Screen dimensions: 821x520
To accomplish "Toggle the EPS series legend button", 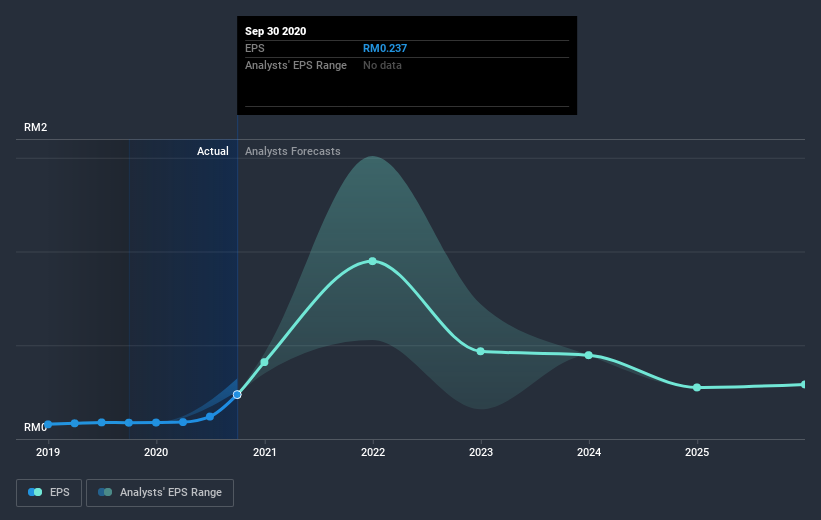I will [x=49, y=493].
